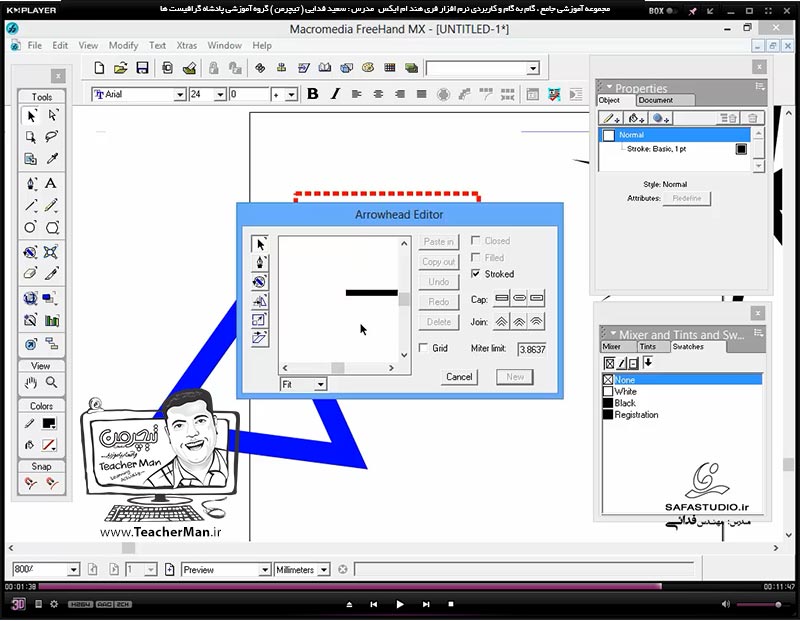Select the Pen tool in Tools panel

pos(31,183)
